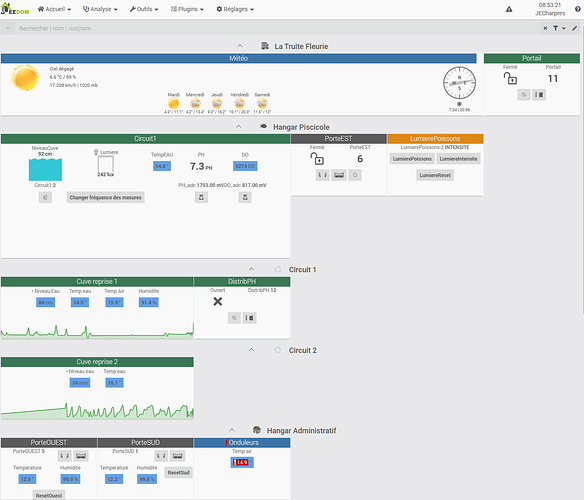Click the blue DO value badge
Viewport: 584px width, 500px height.
(x=245, y=166)
